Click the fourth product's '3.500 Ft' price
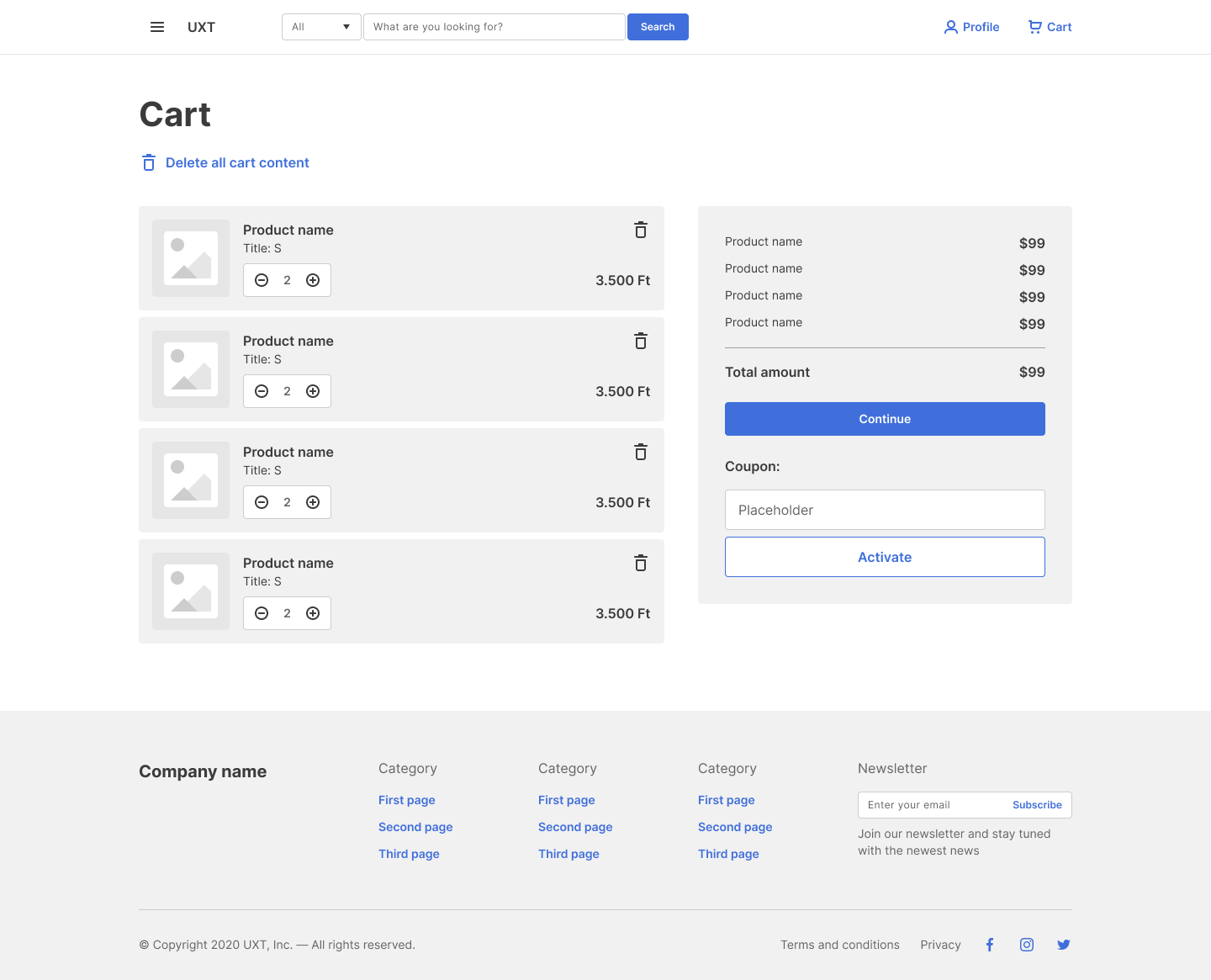Image resolution: width=1211 pixels, height=980 pixels. click(623, 613)
